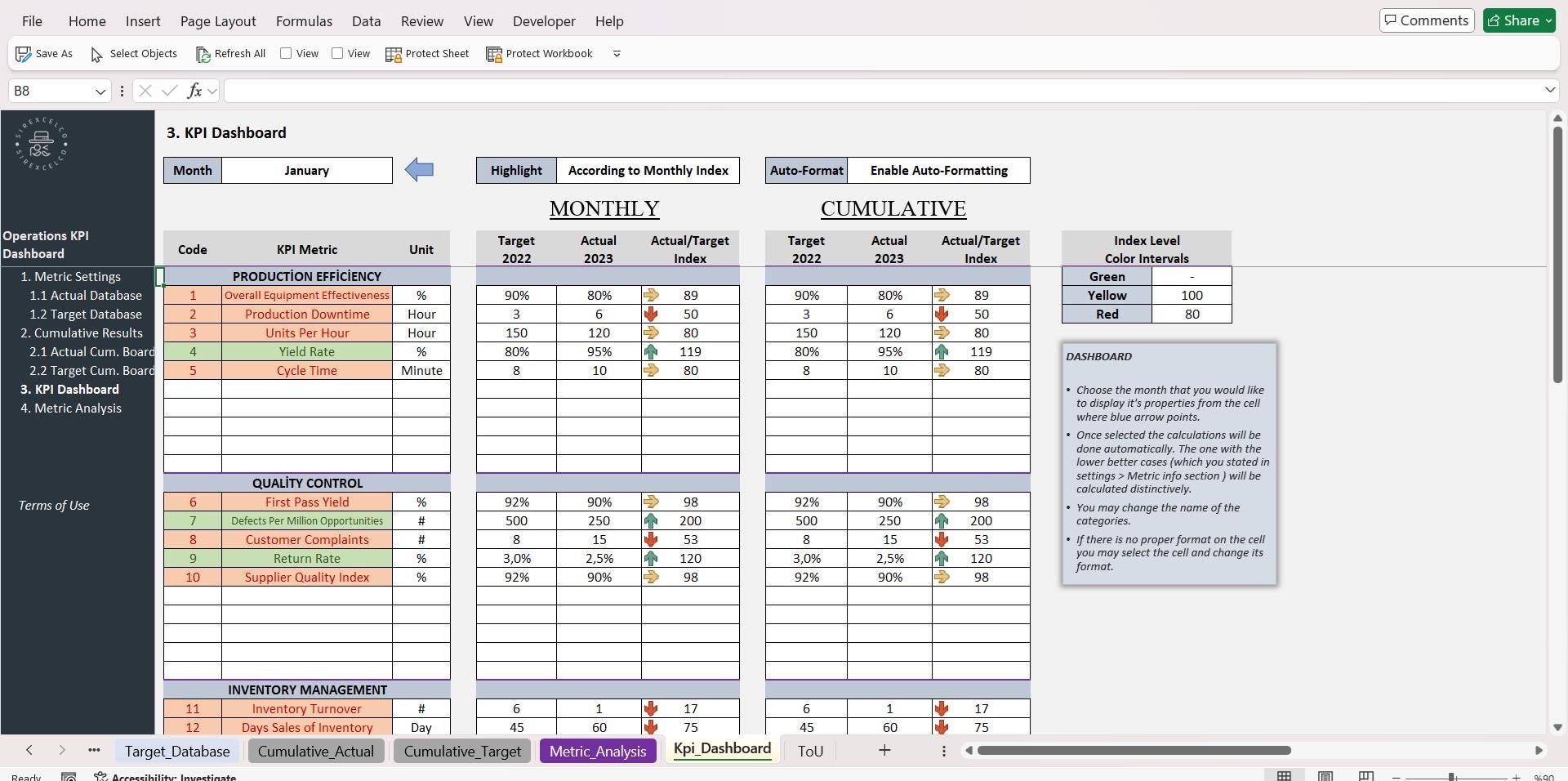This screenshot has height=781, width=1568.
Task: Enable the first View checkbox
Action: 286,53
